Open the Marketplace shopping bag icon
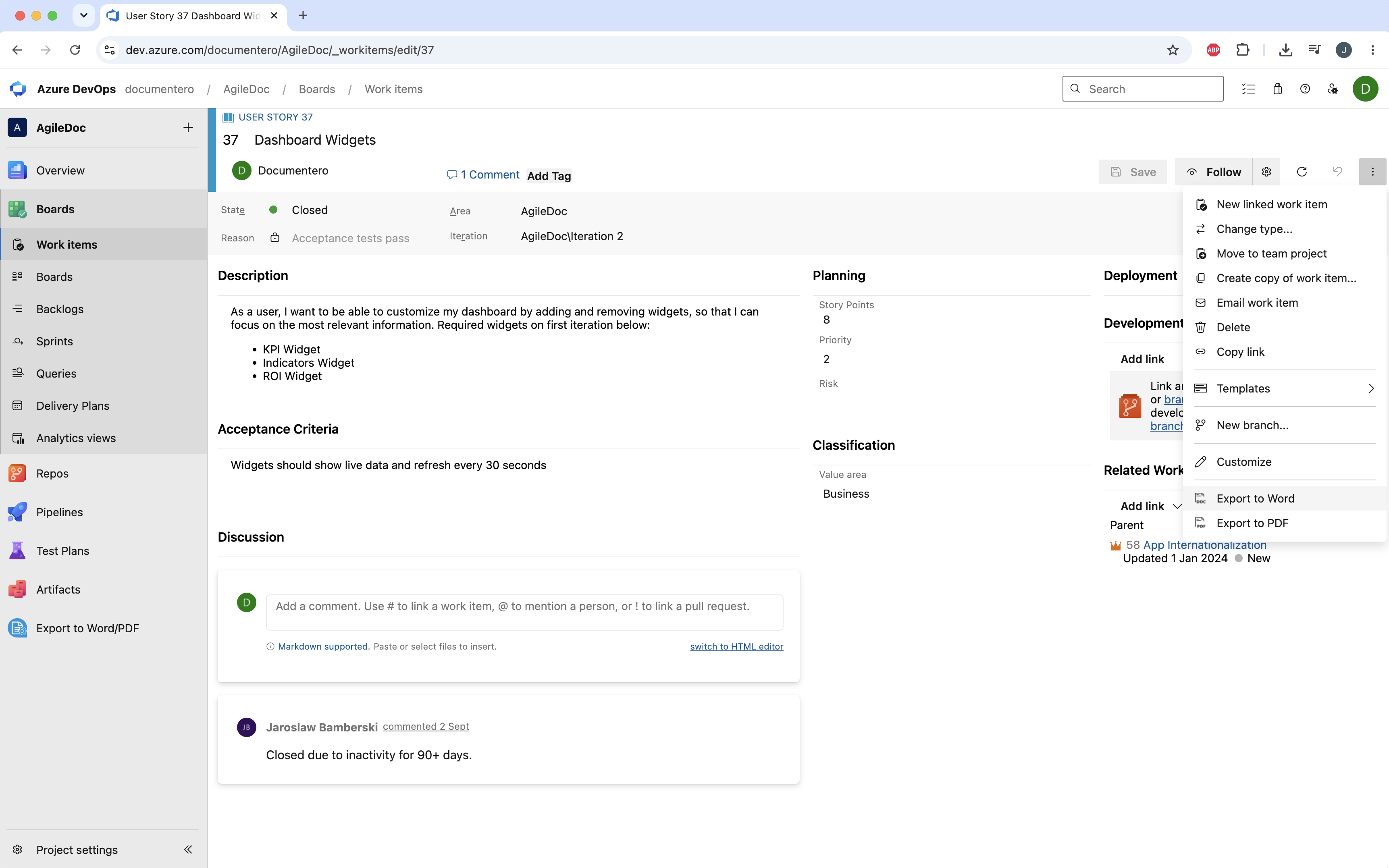The height and width of the screenshot is (868, 1389). tap(1277, 89)
